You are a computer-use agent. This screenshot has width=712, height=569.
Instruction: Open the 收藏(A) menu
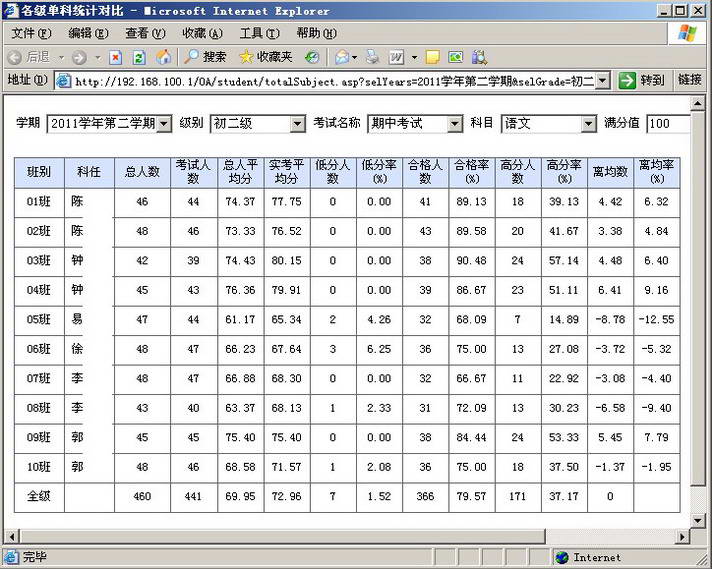(202, 33)
